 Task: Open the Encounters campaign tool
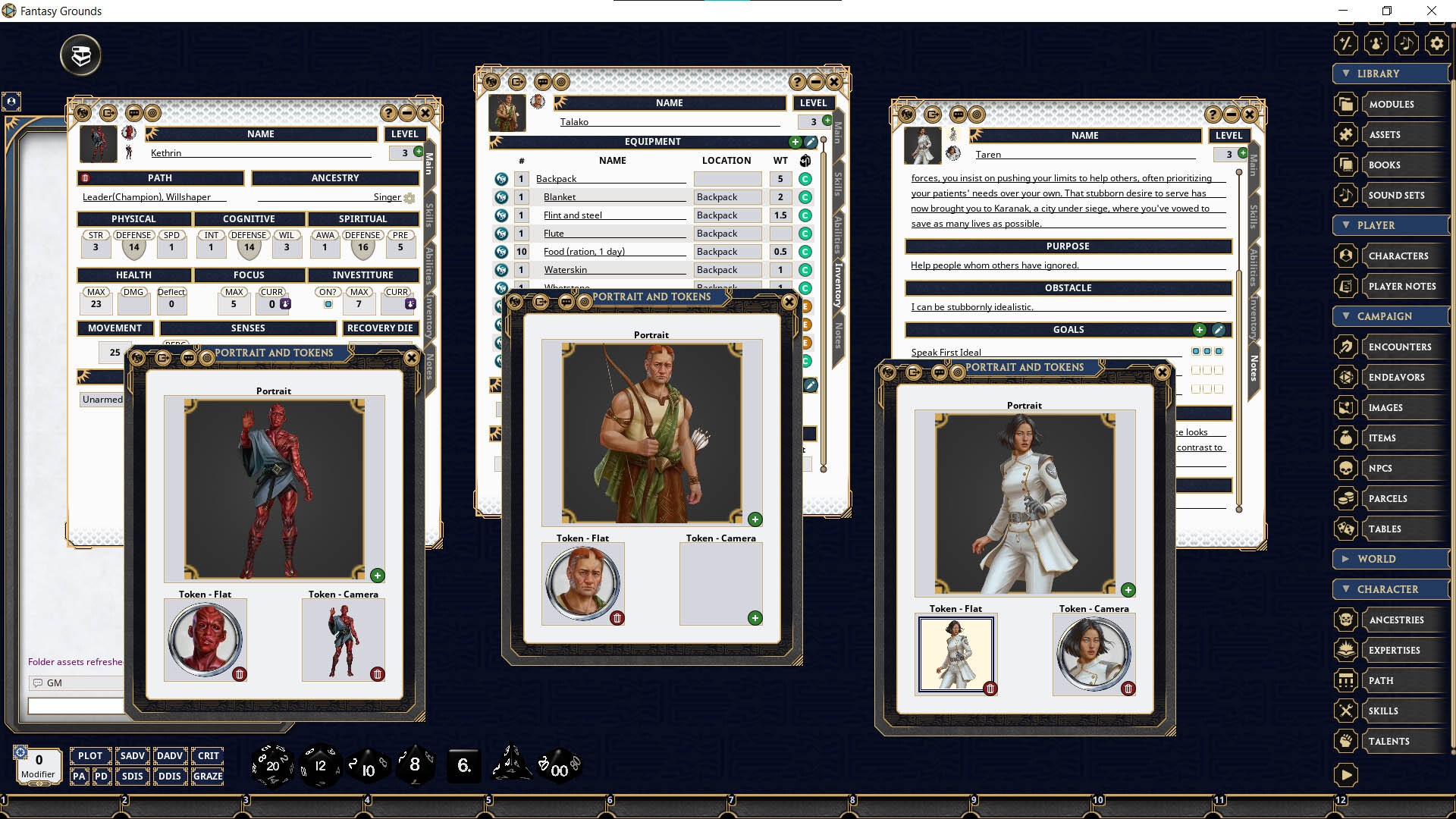[1401, 347]
